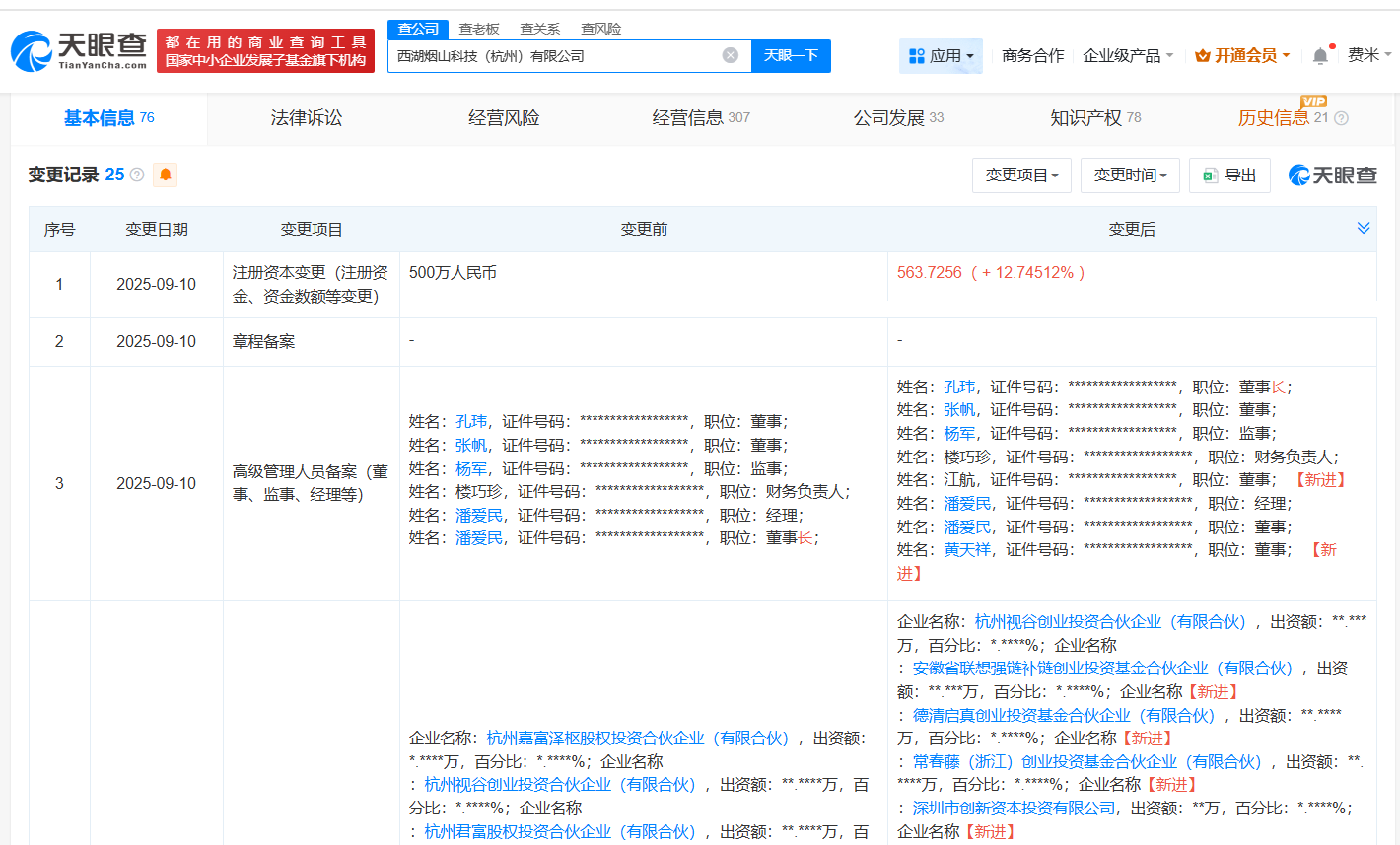Click inside the company name search field
The height and width of the screenshot is (845, 1400).
coord(552,56)
